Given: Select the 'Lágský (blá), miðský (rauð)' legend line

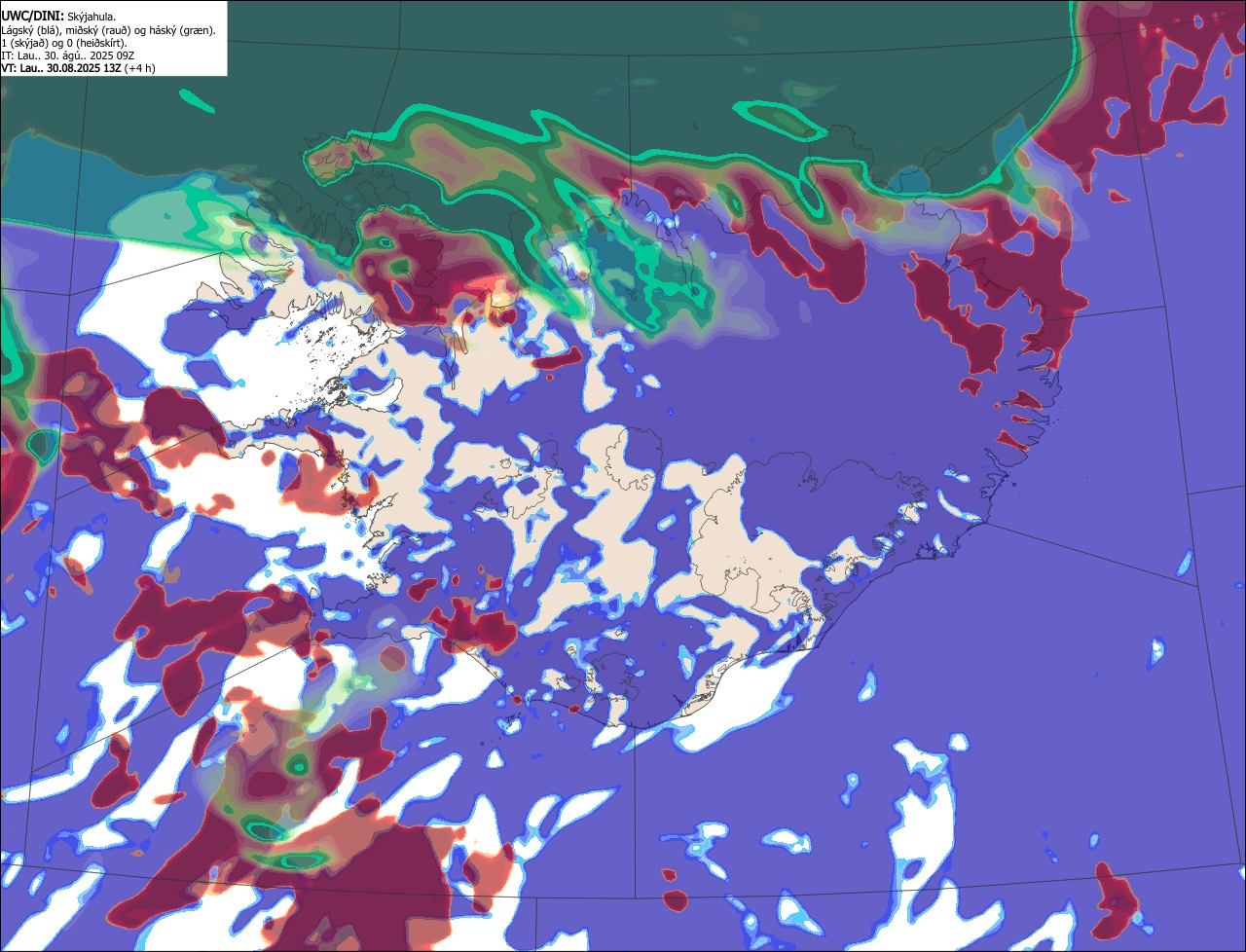Looking at the screenshot, I should [108, 30].
